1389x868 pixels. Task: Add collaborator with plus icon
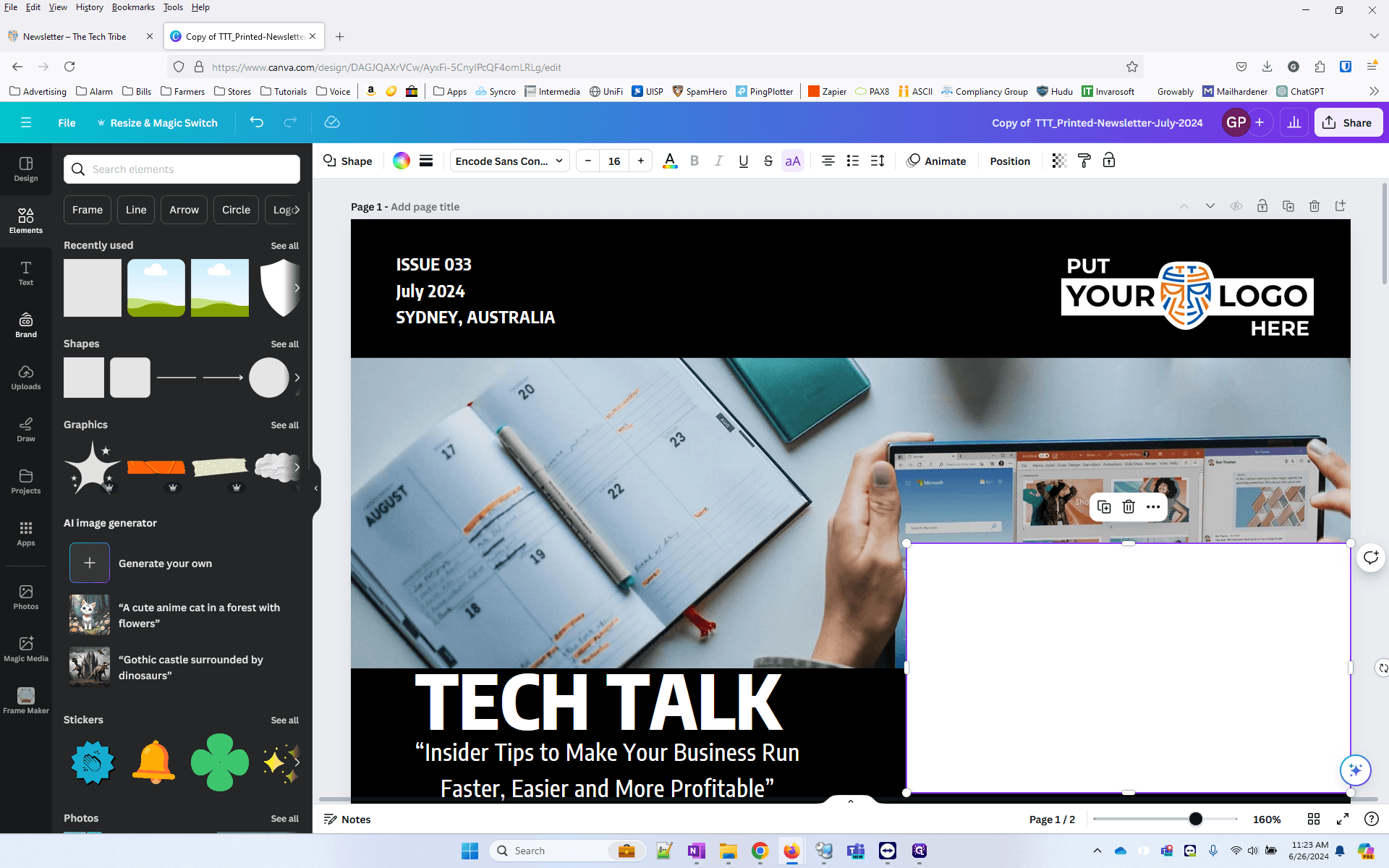click(x=1260, y=123)
